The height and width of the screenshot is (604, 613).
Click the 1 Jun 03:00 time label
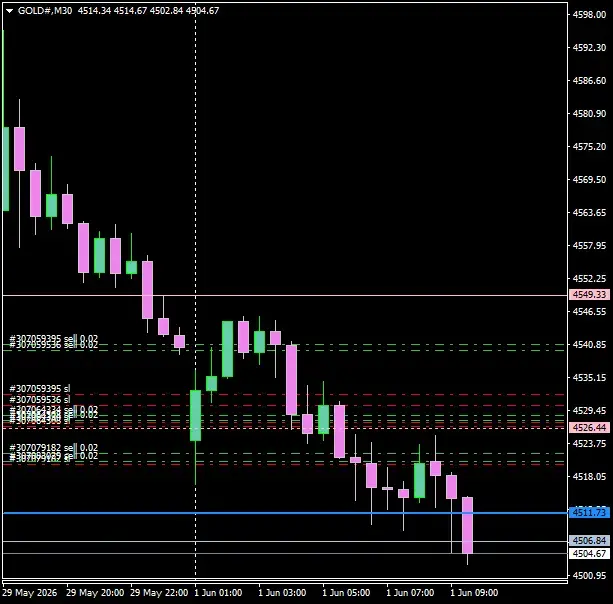click(282, 593)
